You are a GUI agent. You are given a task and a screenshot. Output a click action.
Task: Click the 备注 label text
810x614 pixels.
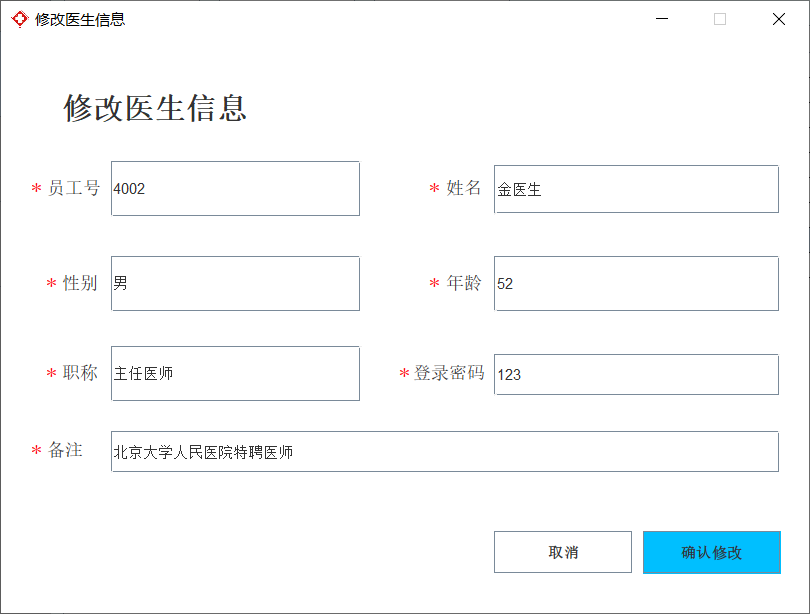click(x=65, y=450)
